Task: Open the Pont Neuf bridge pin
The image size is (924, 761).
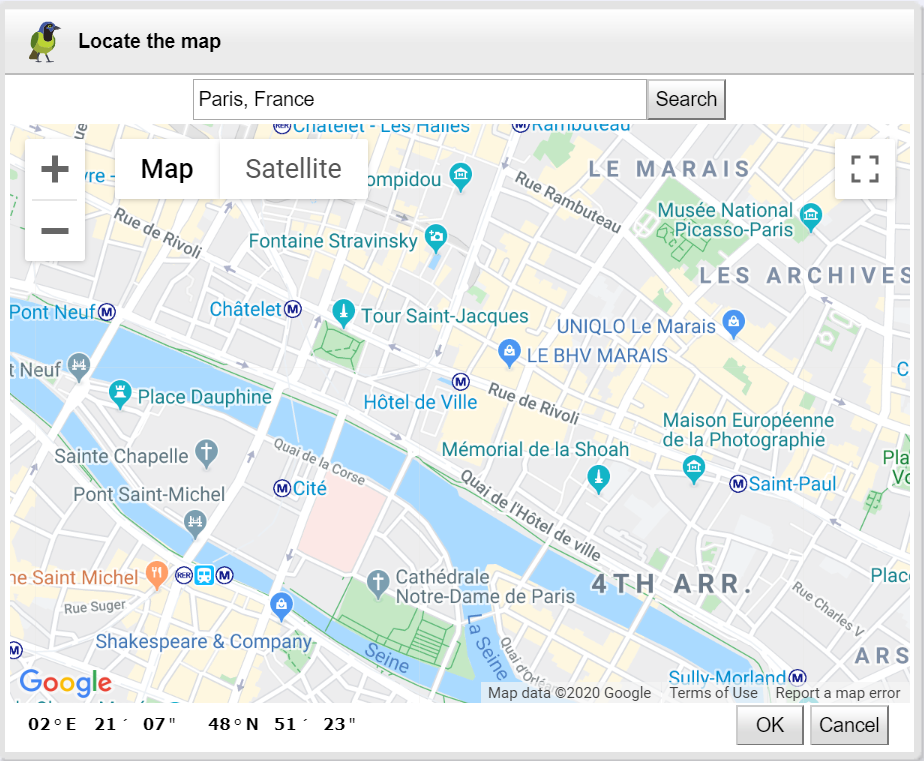Action: pyautogui.click(x=79, y=366)
